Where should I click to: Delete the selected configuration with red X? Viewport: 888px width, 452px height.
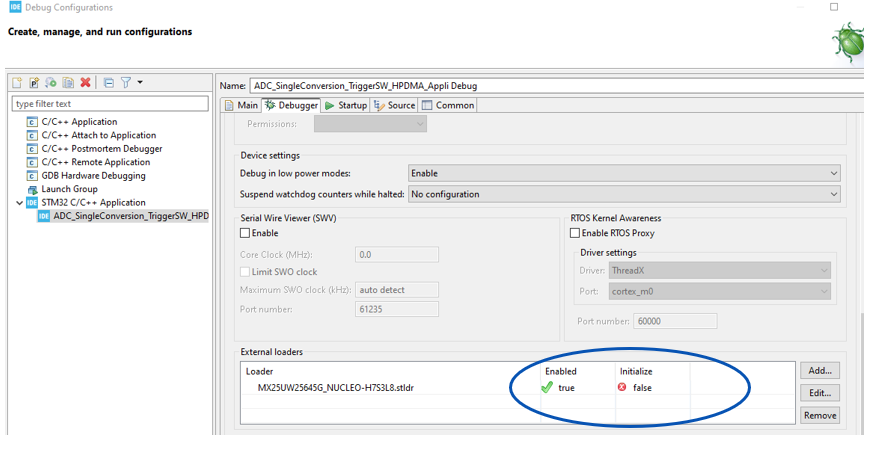86,83
